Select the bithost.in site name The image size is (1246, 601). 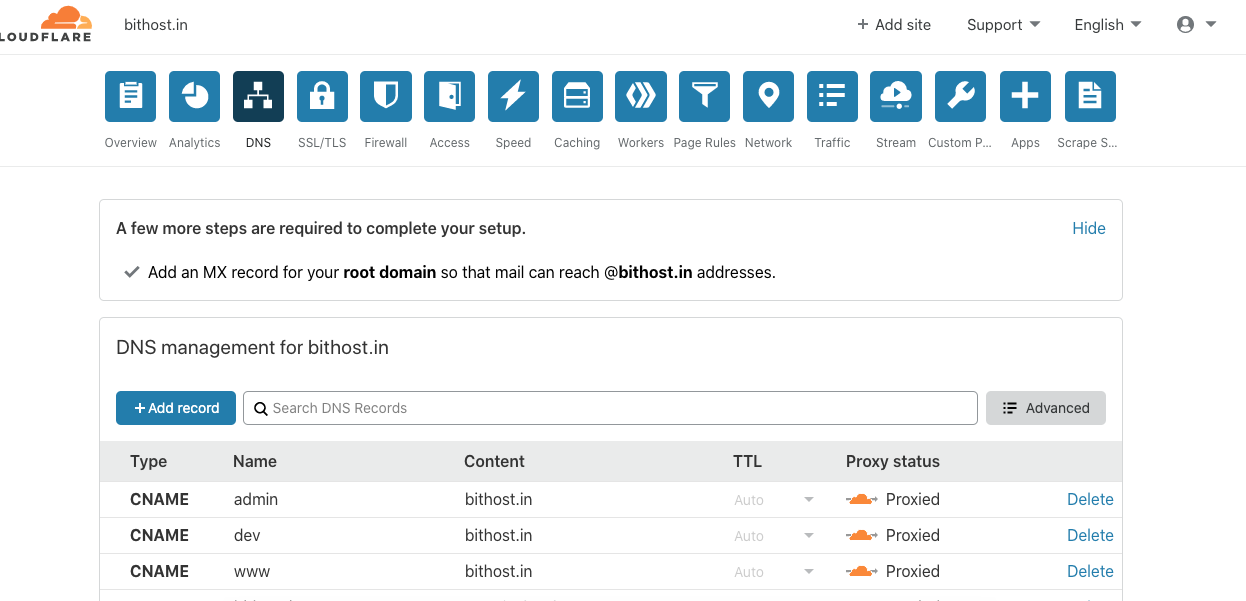tap(155, 24)
